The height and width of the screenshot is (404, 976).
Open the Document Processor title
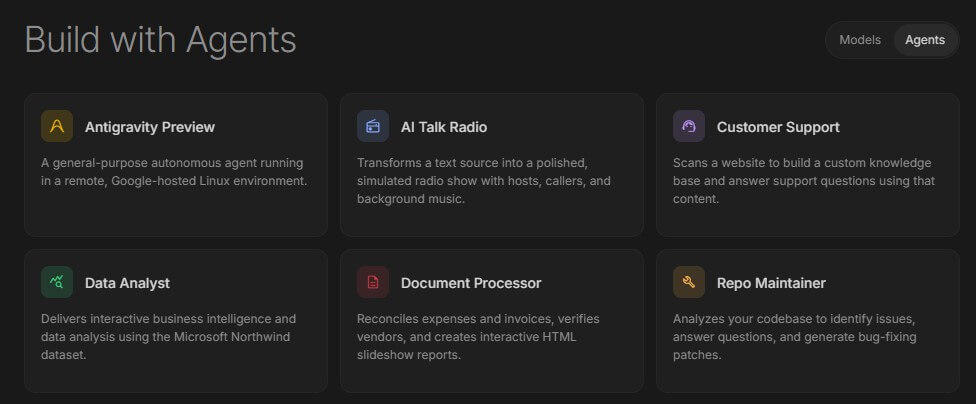[x=471, y=283]
